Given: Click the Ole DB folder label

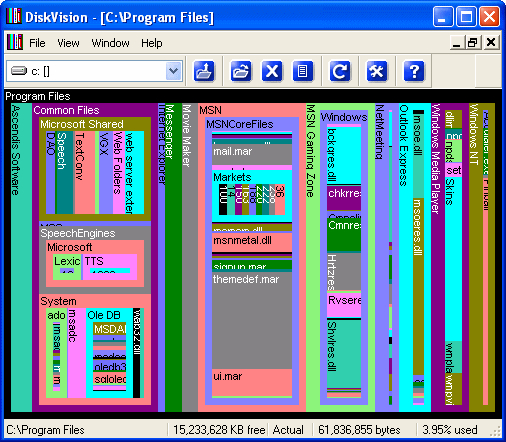Looking at the screenshot, I should click(x=104, y=315).
